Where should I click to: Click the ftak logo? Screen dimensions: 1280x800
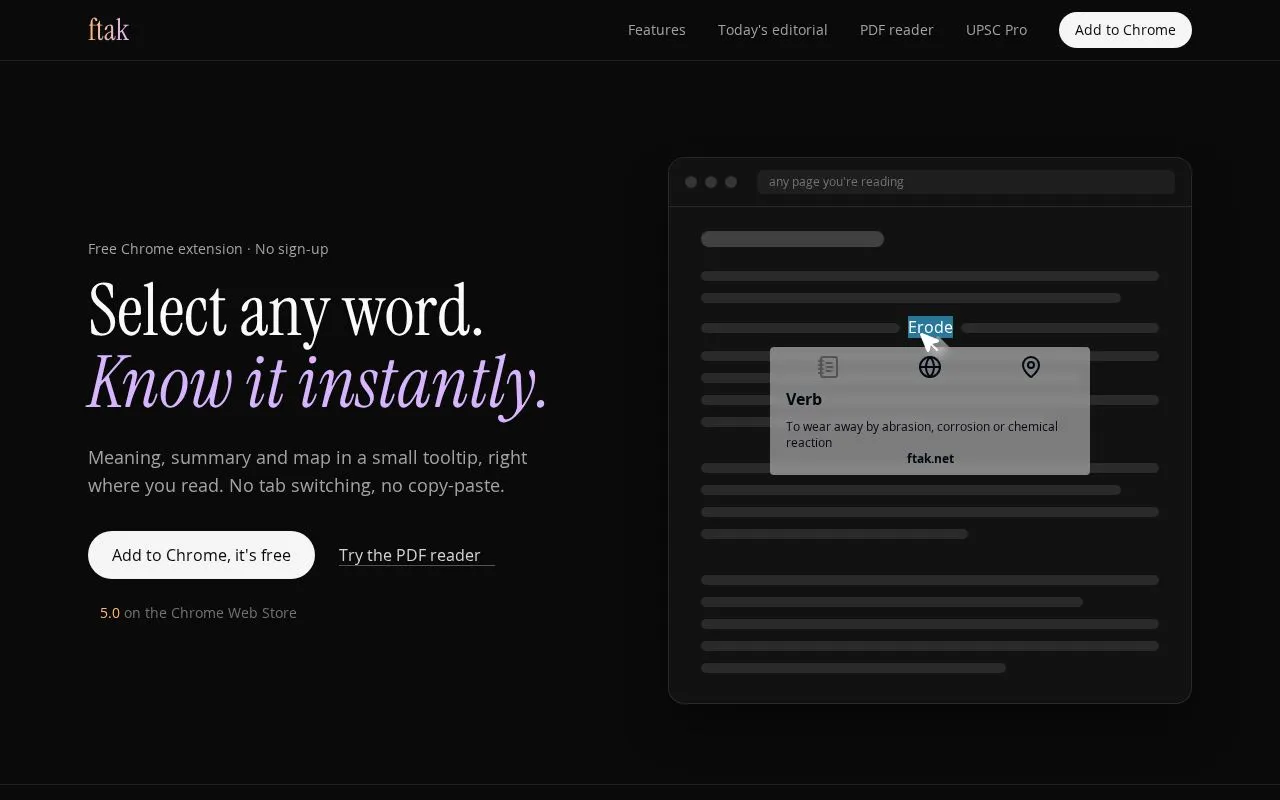point(108,30)
